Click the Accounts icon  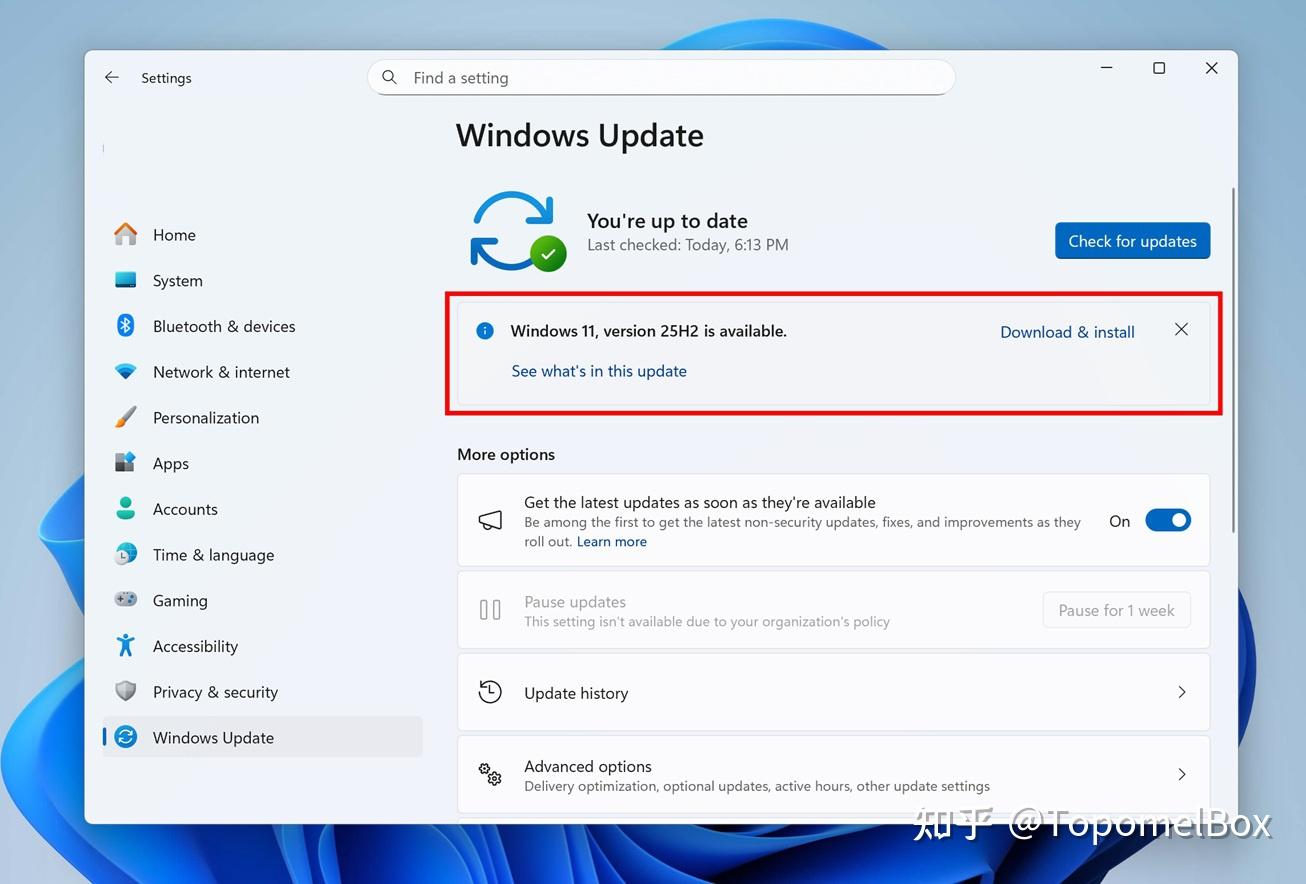(x=125, y=508)
